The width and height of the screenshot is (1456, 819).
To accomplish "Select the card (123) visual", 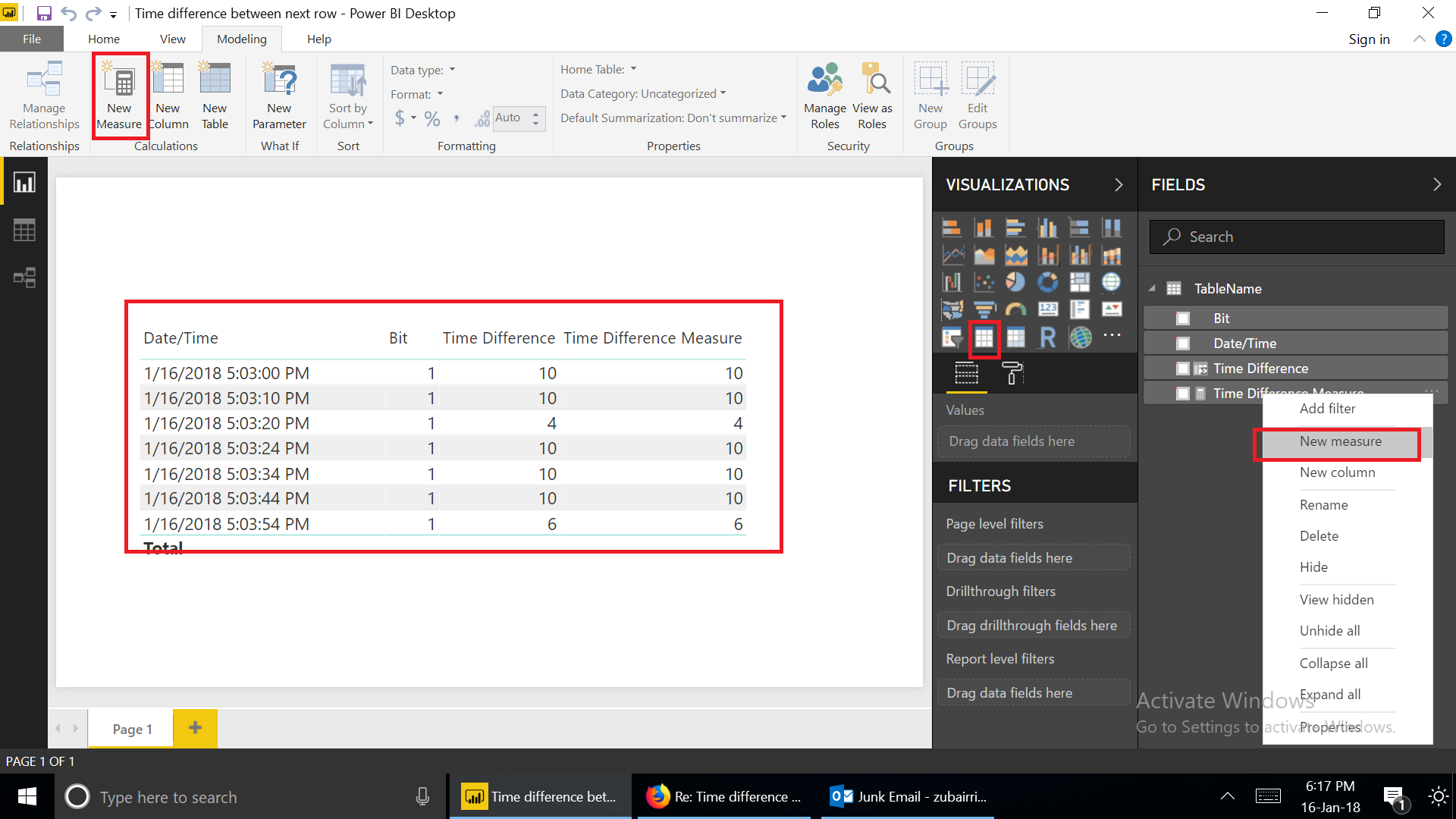I will click(1047, 309).
